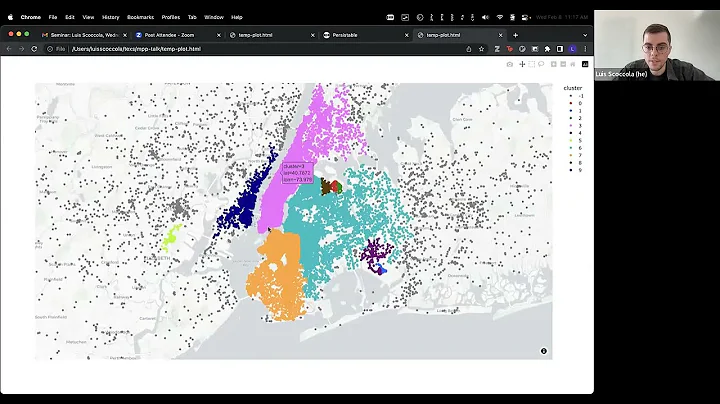Toggle cluster 1 in the legend
This screenshot has width=720, height=404.
tap(575, 111)
